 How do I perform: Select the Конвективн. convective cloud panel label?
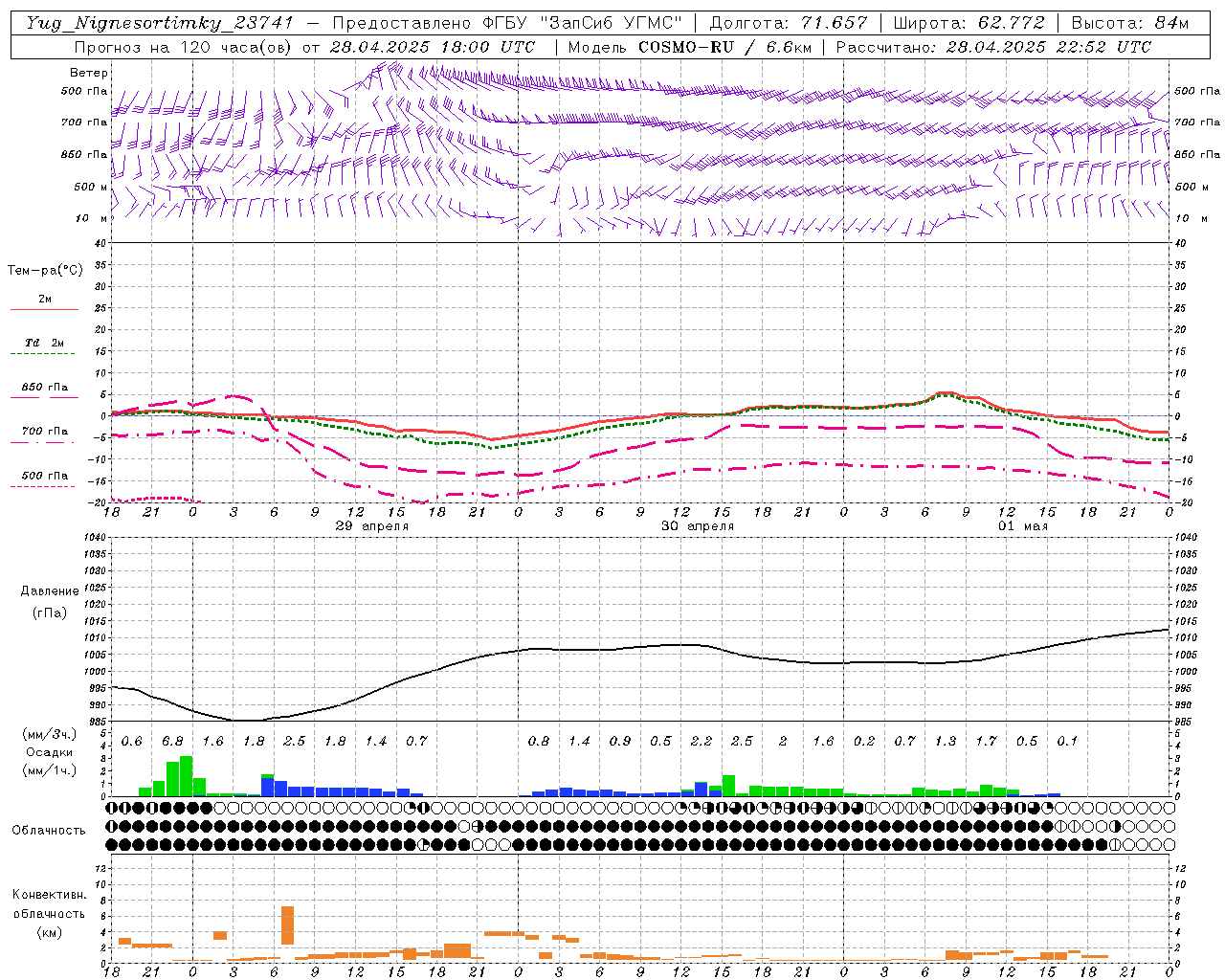tap(49, 895)
